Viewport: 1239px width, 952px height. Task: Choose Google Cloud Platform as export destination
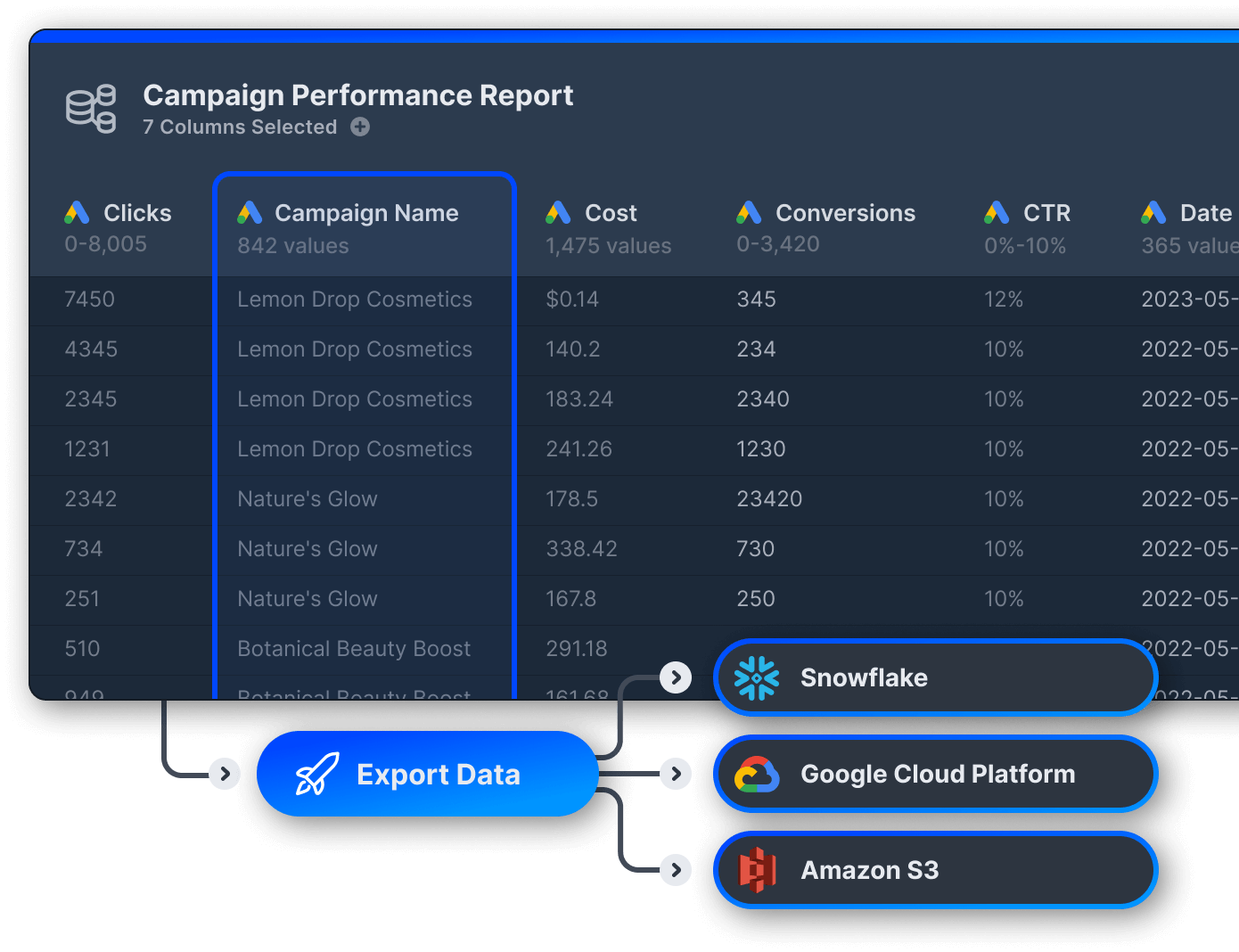(935, 774)
